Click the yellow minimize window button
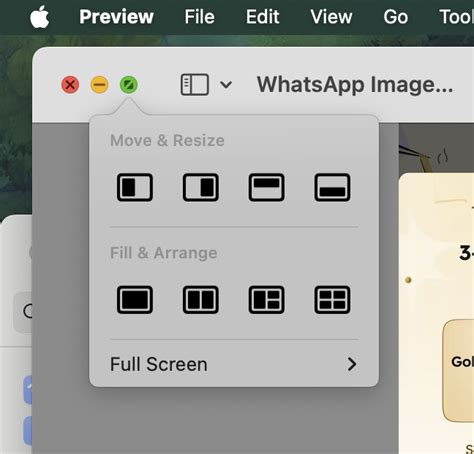This screenshot has width=474, height=454. pyautogui.click(x=99, y=85)
